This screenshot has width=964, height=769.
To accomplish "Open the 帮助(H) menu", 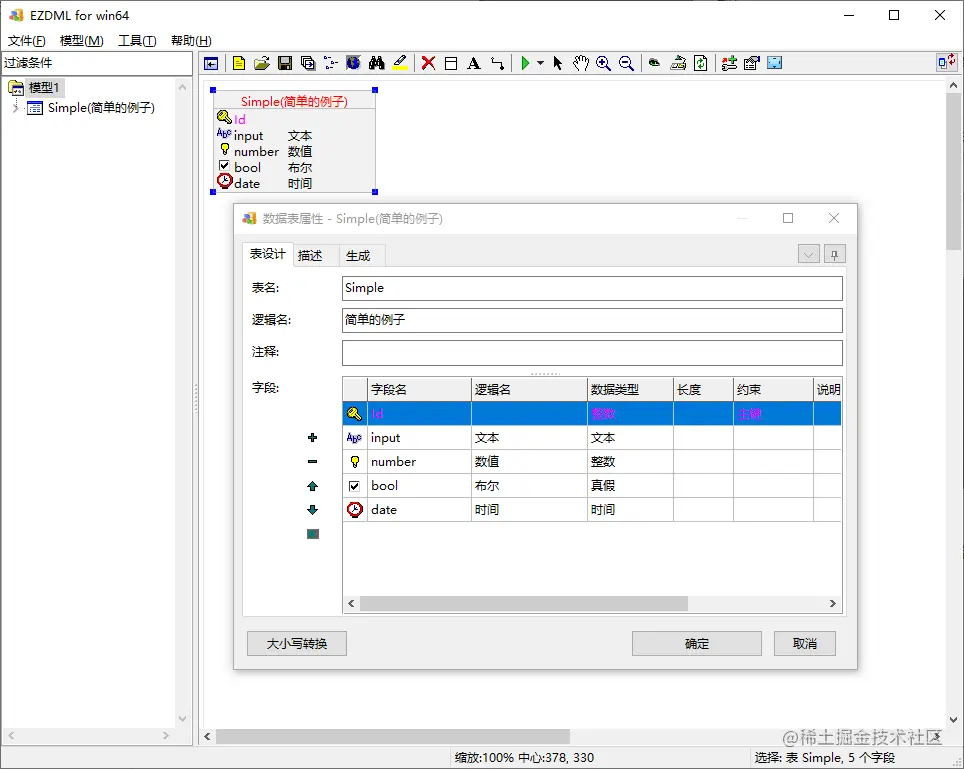I will coord(191,41).
